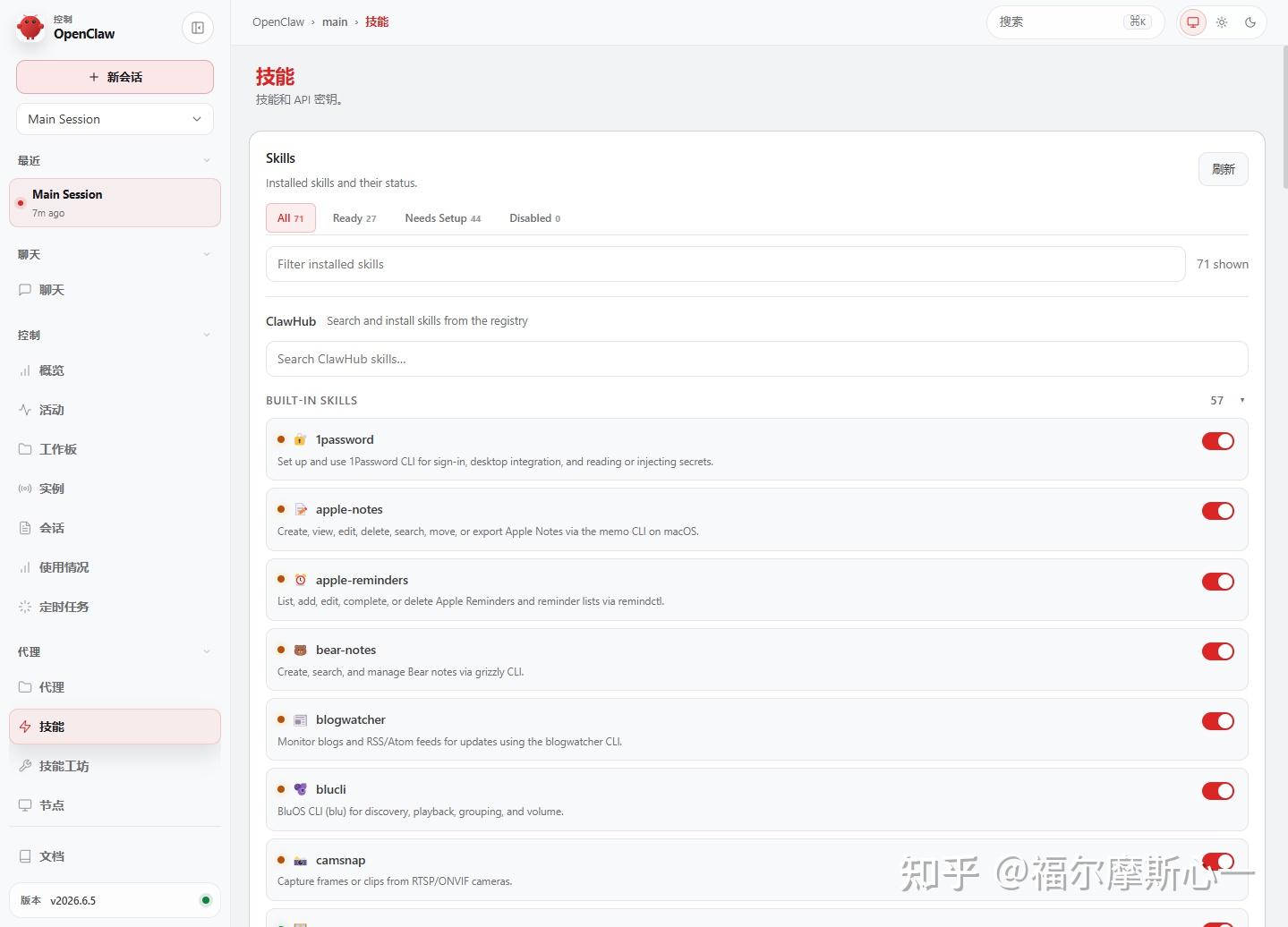Viewport: 1288px width, 927px height.
Task: Select the Disabled 0 tab
Action: coord(535,218)
